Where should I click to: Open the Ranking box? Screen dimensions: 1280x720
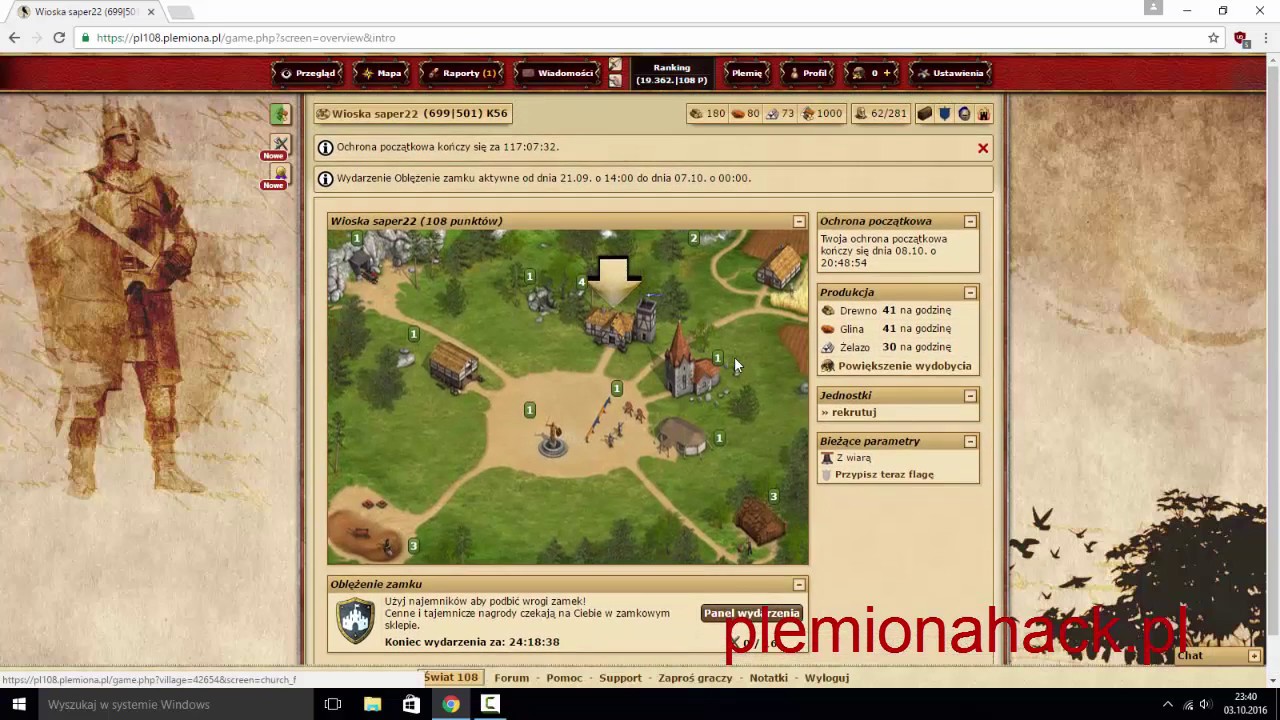coord(672,74)
